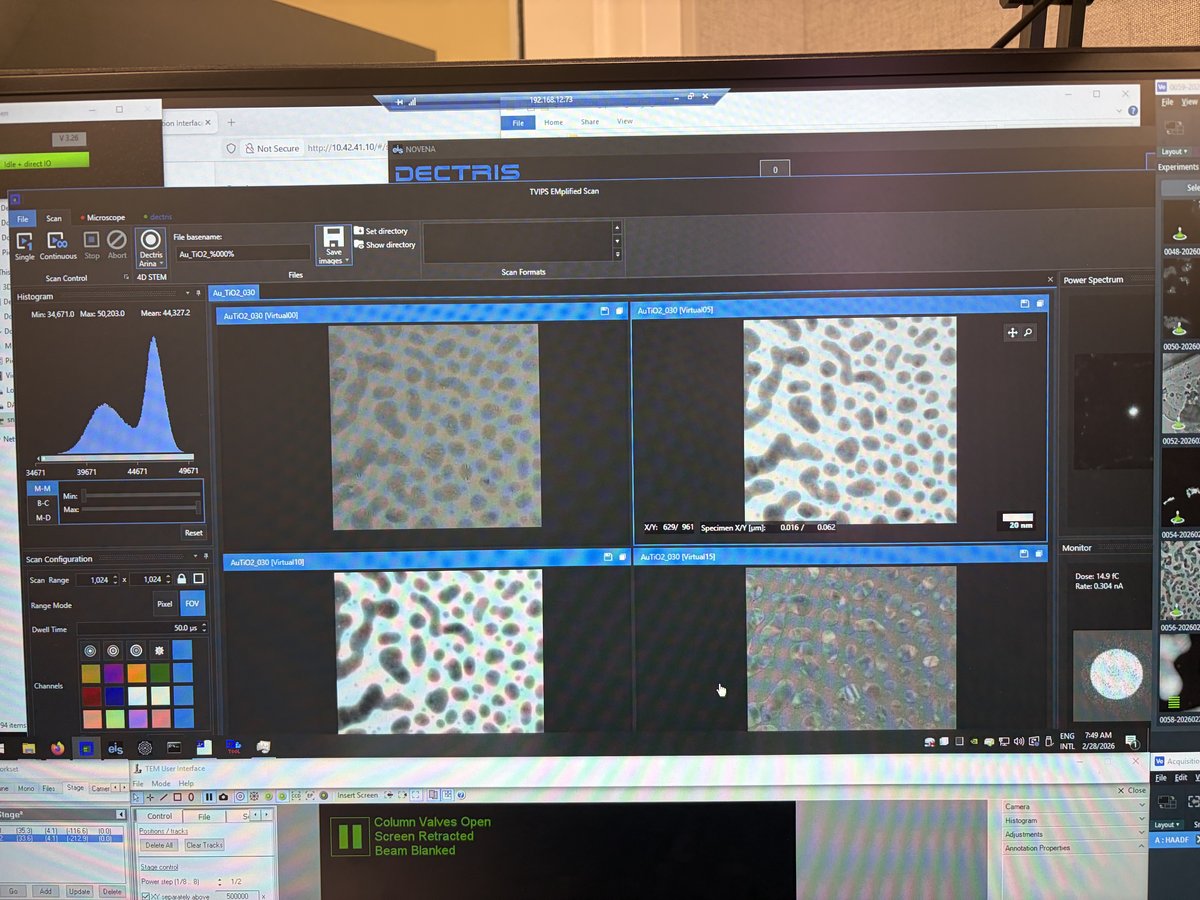
Task: Abort the current scan
Action: [x=116, y=239]
